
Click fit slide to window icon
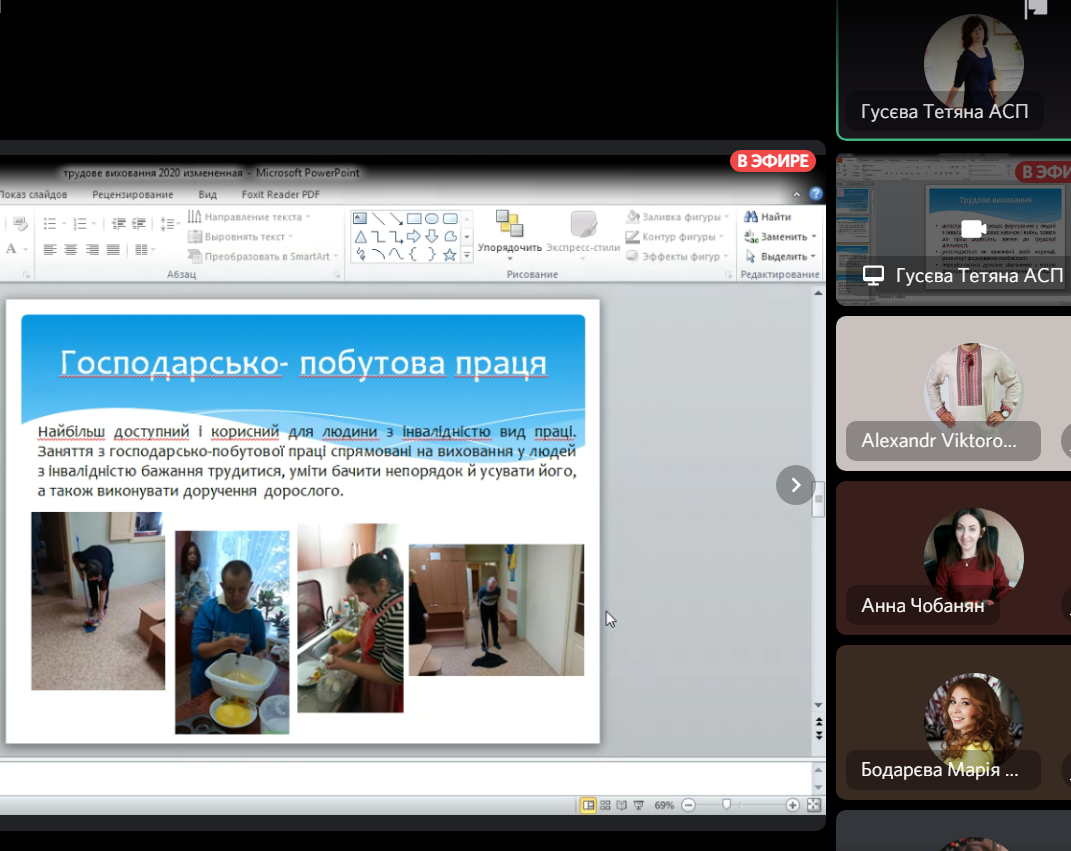pos(814,805)
